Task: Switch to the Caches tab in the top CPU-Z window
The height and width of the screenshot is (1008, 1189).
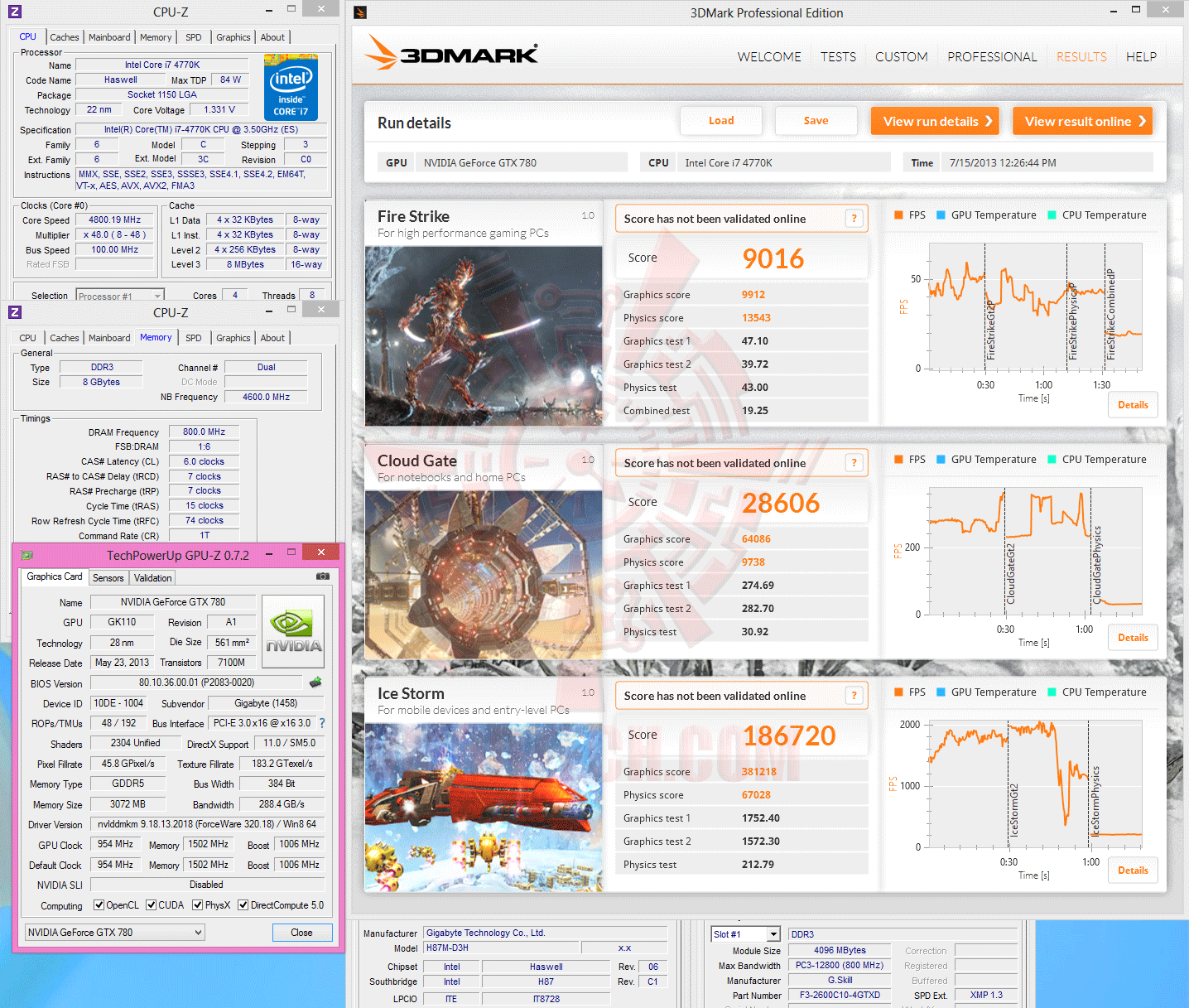Action: point(65,37)
